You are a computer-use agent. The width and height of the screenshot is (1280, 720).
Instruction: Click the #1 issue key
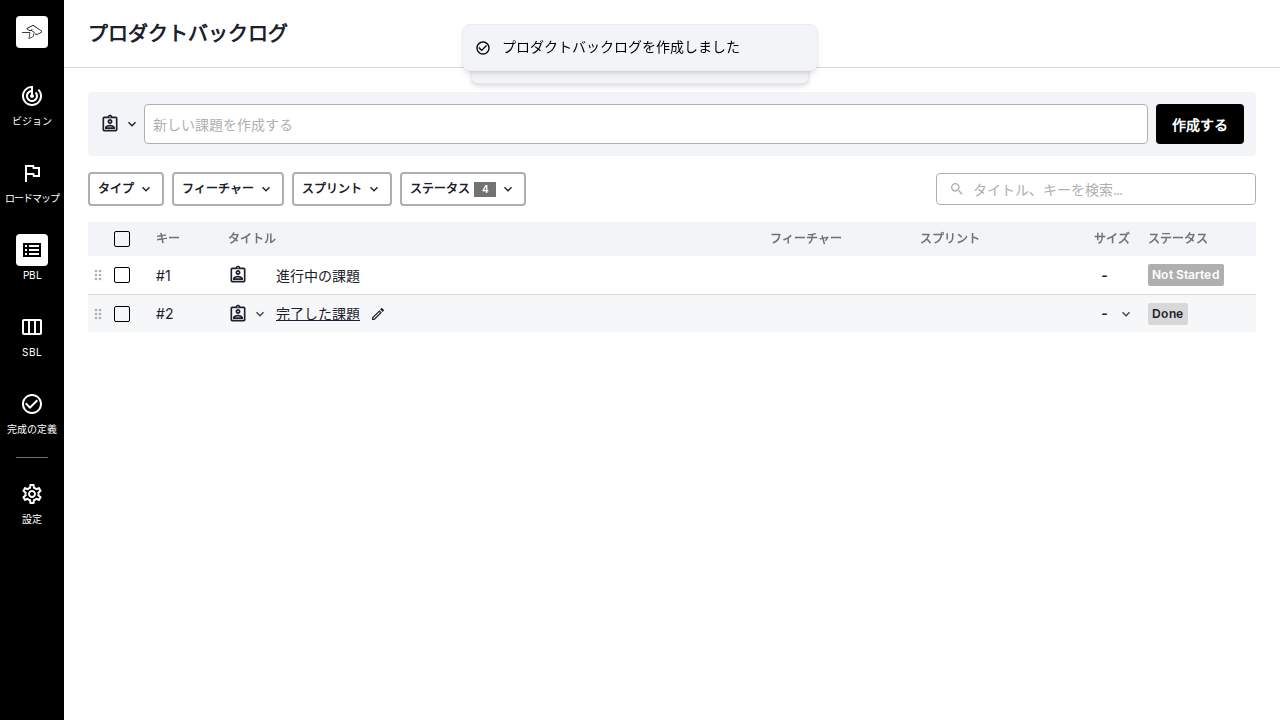(164, 276)
